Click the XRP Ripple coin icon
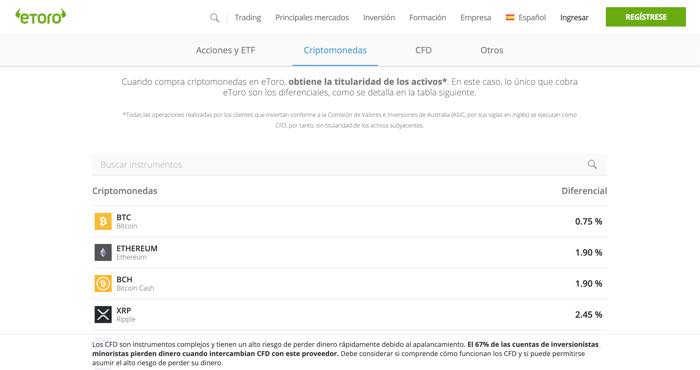The height and width of the screenshot is (370, 700). click(103, 314)
